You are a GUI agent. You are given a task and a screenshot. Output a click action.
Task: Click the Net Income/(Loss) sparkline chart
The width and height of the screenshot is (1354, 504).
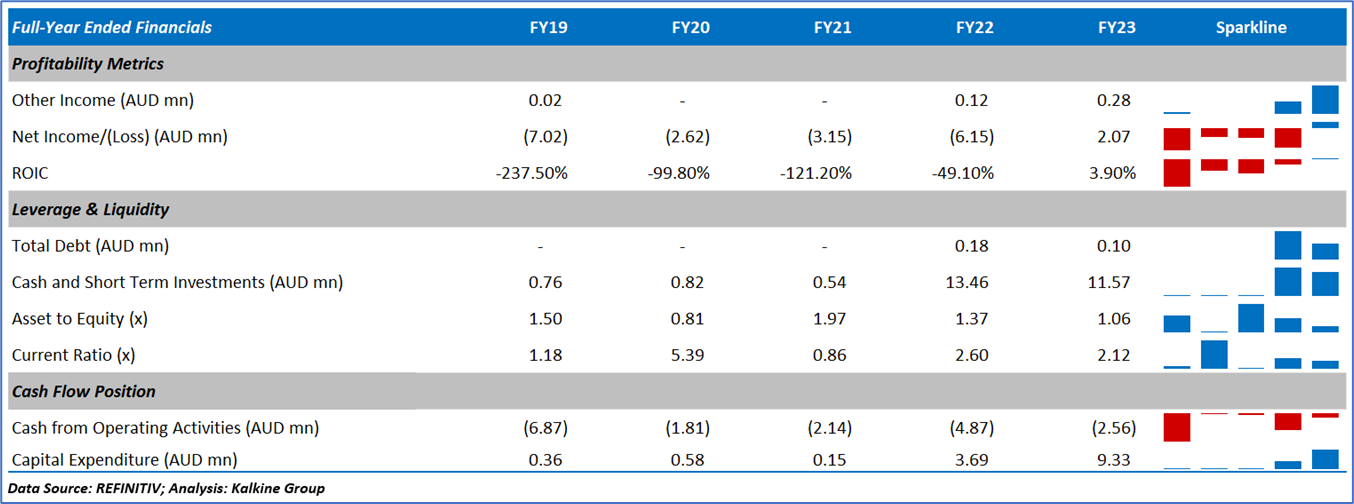1251,137
